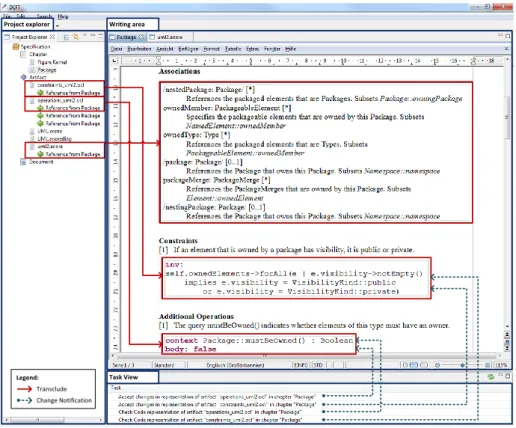516x428 pixels.
Task: Open the Fenster menu
Action: coord(272,49)
